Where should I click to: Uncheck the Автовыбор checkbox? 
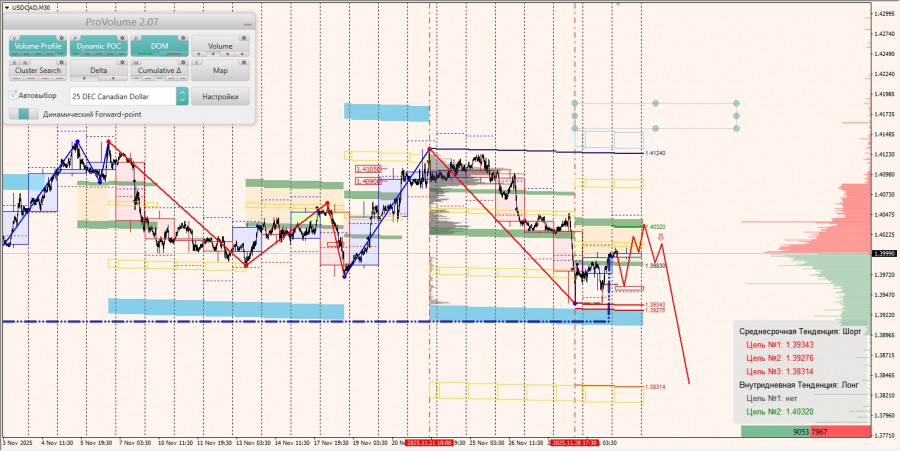(x=13, y=95)
